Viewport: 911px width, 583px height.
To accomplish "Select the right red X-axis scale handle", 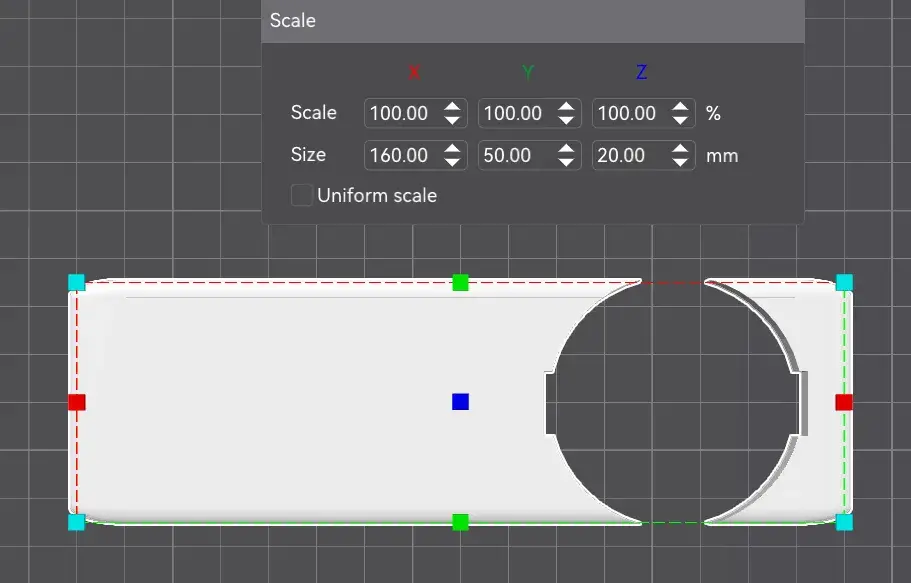I will [844, 402].
